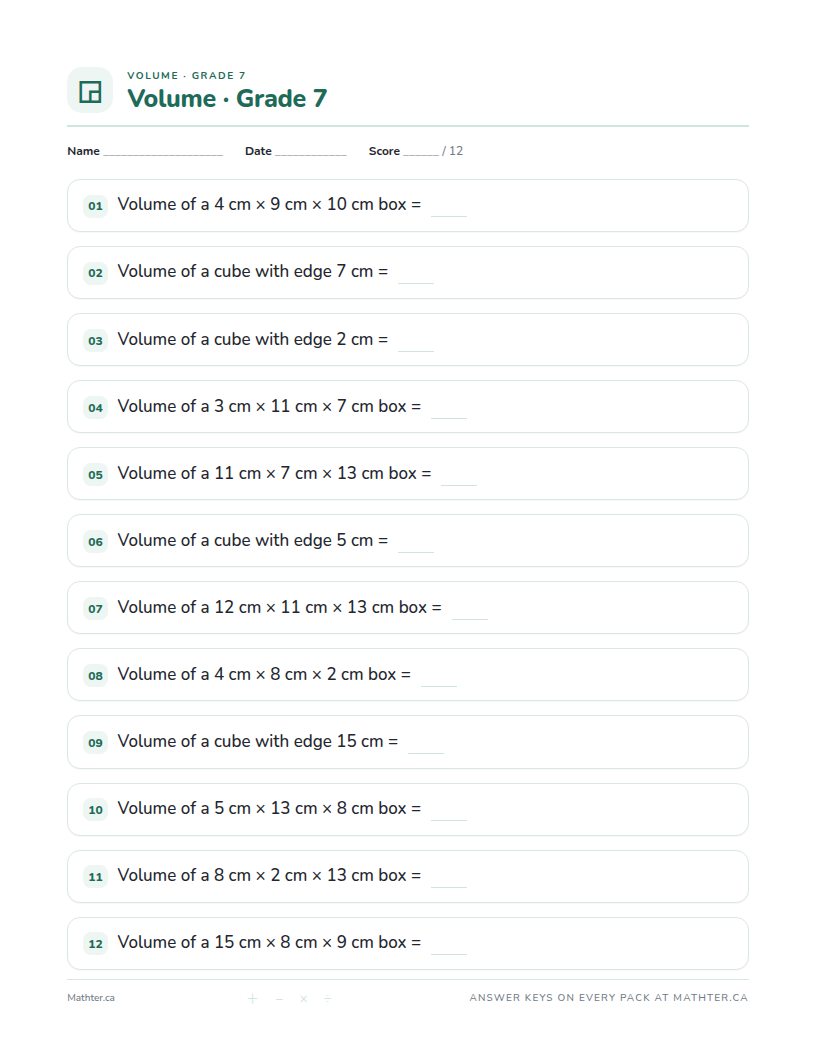Click the 'Mathter.ca' footer text

tap(91, 998)
